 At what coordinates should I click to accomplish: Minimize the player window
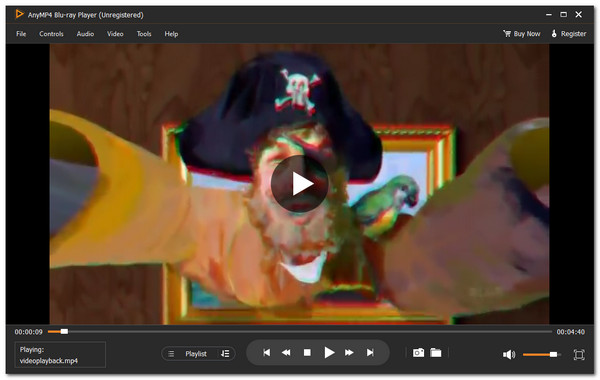(x=549, y=15)
